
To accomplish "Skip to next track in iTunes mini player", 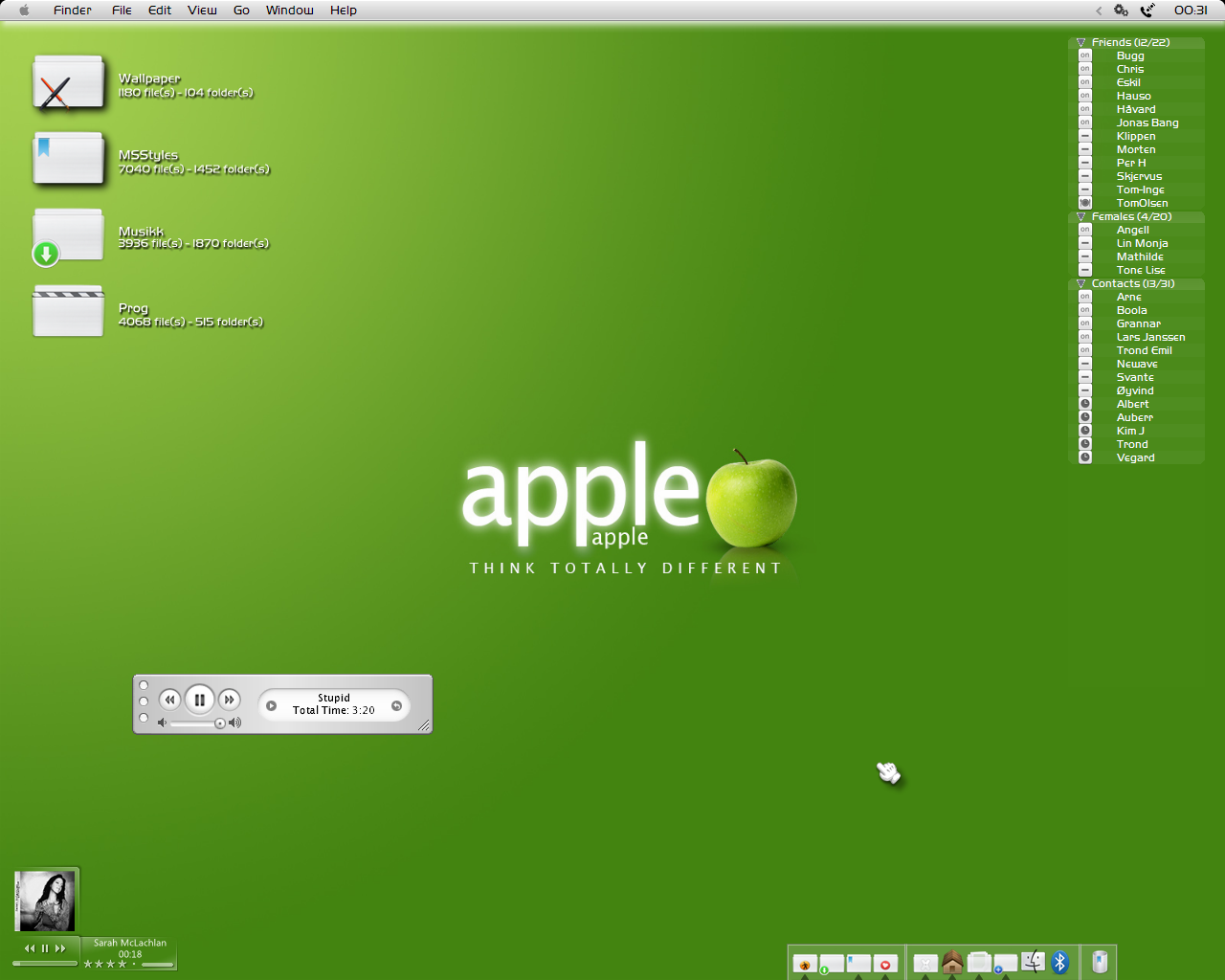I will click(229, 700).
